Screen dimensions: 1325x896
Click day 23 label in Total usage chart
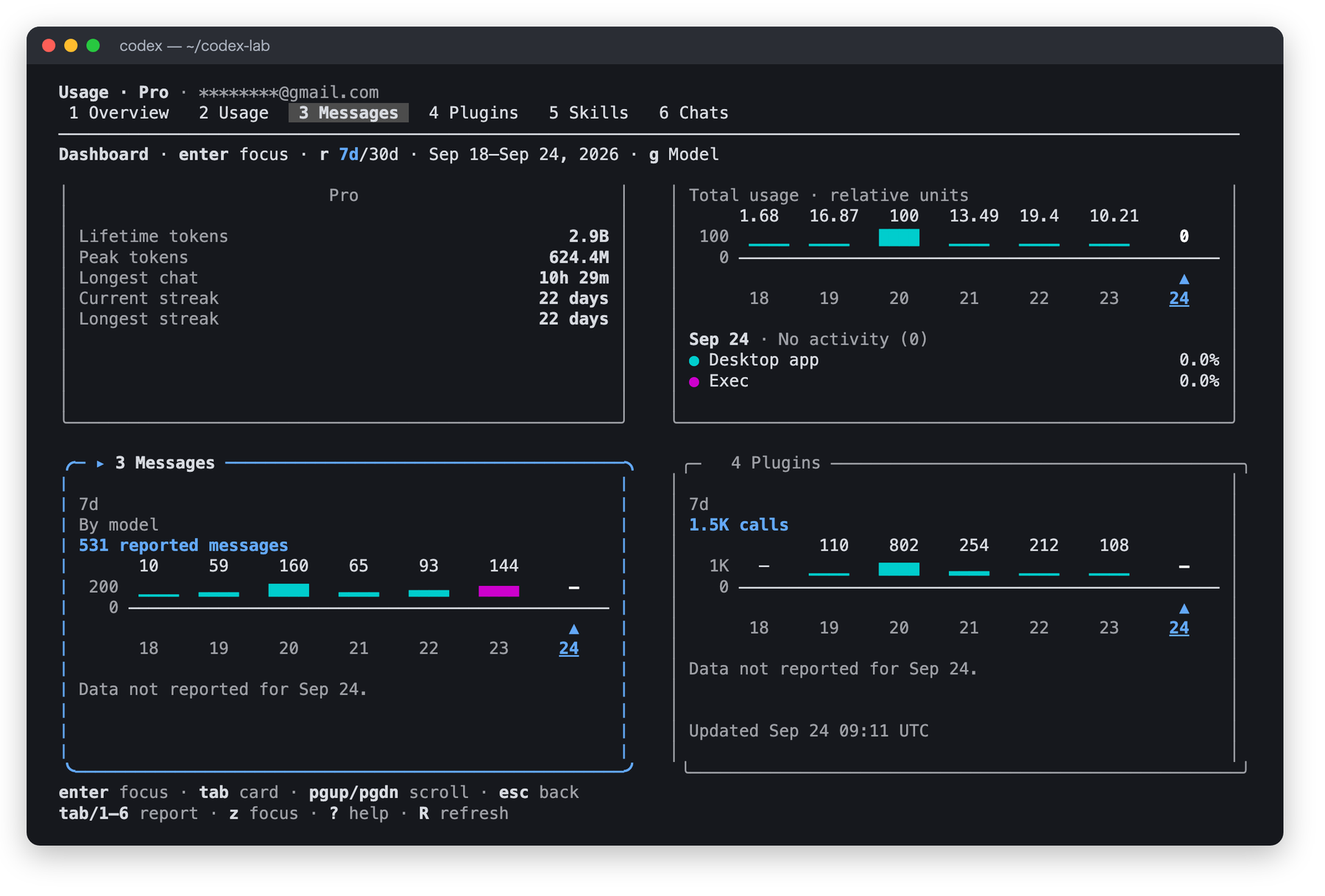[1109, 298]
